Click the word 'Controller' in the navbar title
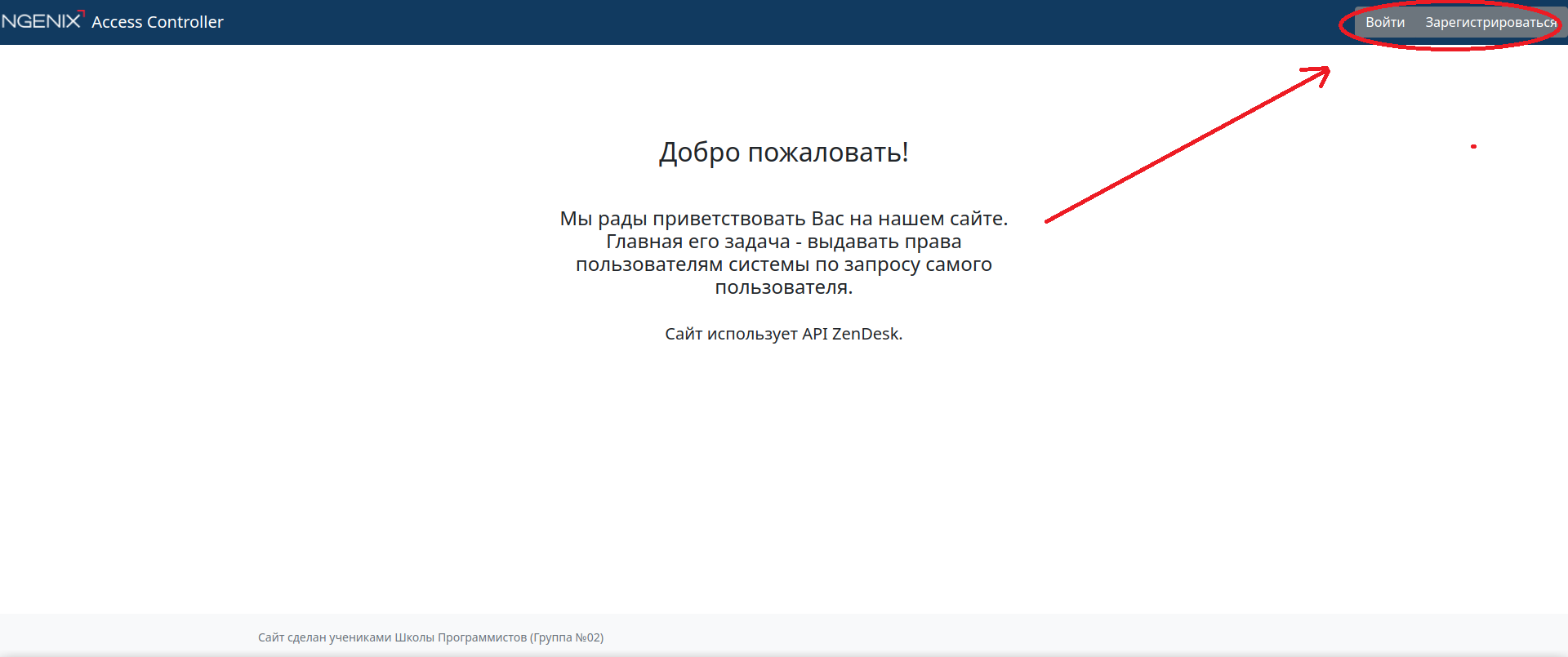 click(185, 22)
